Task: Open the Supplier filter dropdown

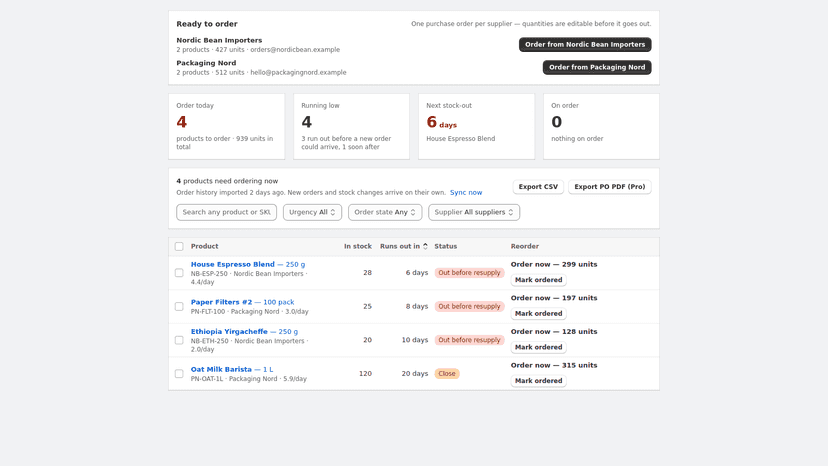Action: click(474, 212)
